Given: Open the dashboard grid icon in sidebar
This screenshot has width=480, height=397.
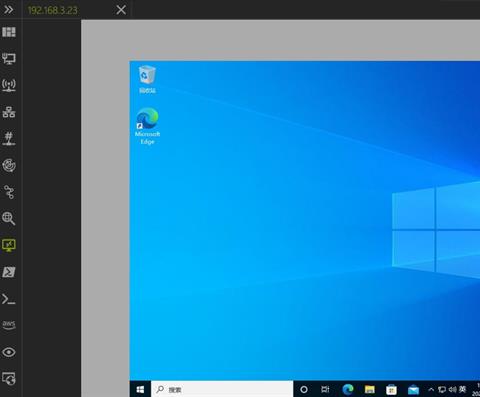Looking at the screenshot, I should 9,32.
